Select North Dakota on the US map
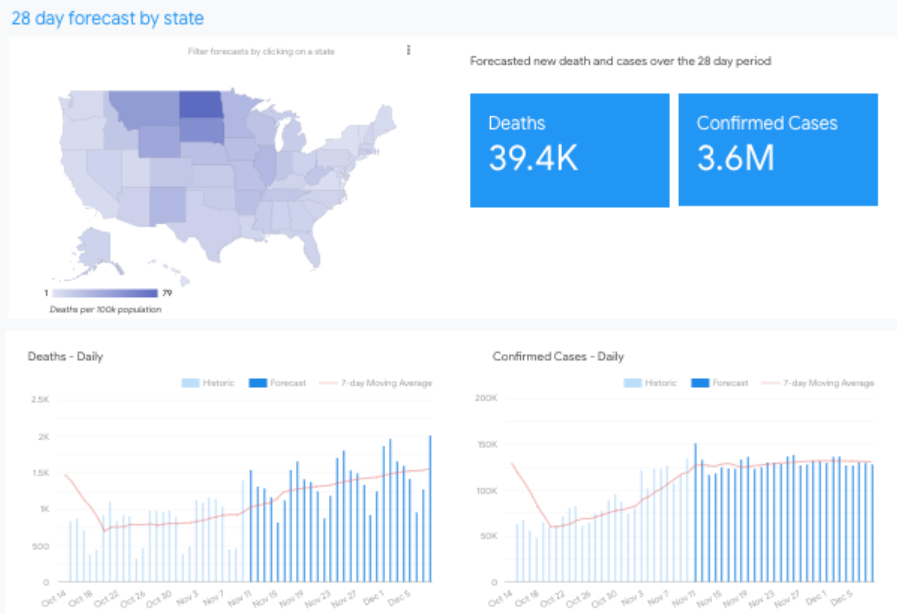 [201, 105]
